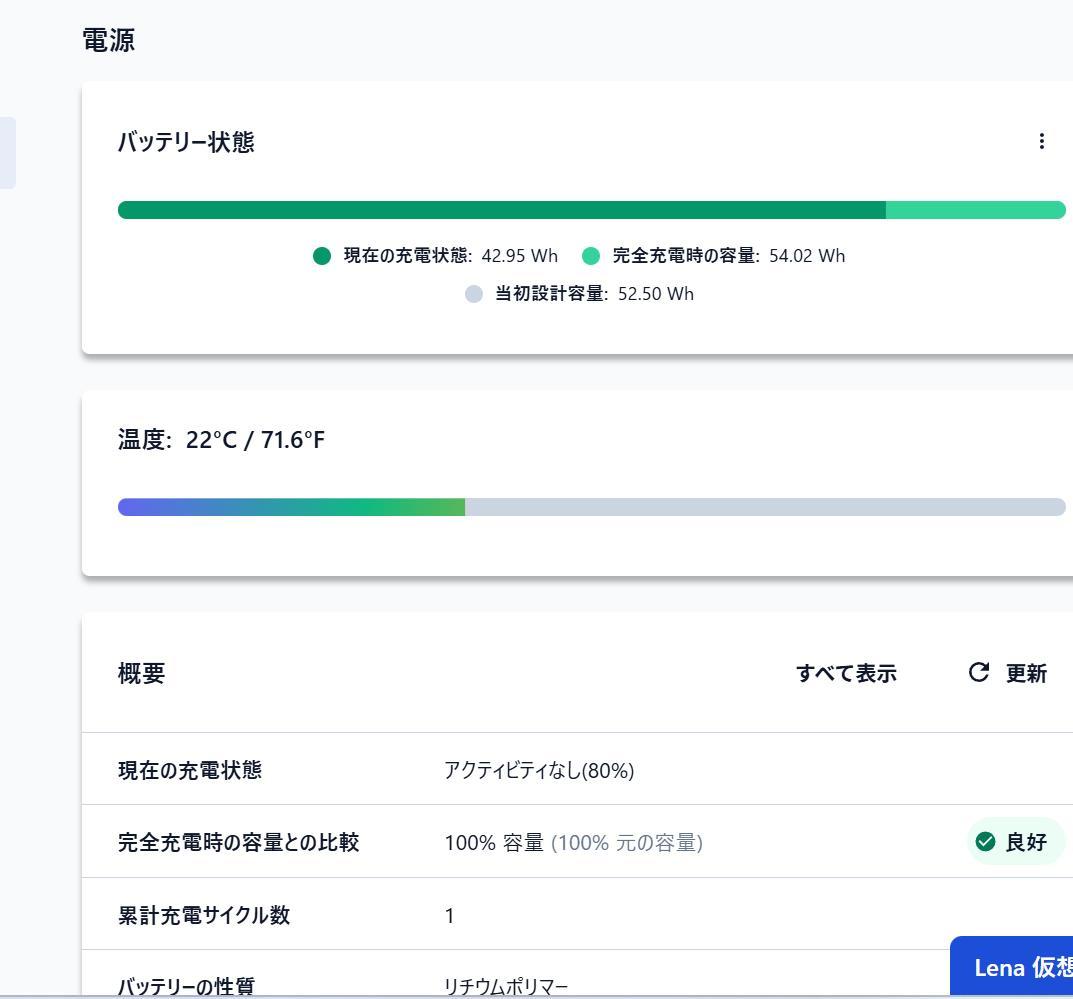Click the dark green 現在の充電状態 legend dot
Image resolution: width=1073 pixels, height=999 pixels.
click(322, 256)
